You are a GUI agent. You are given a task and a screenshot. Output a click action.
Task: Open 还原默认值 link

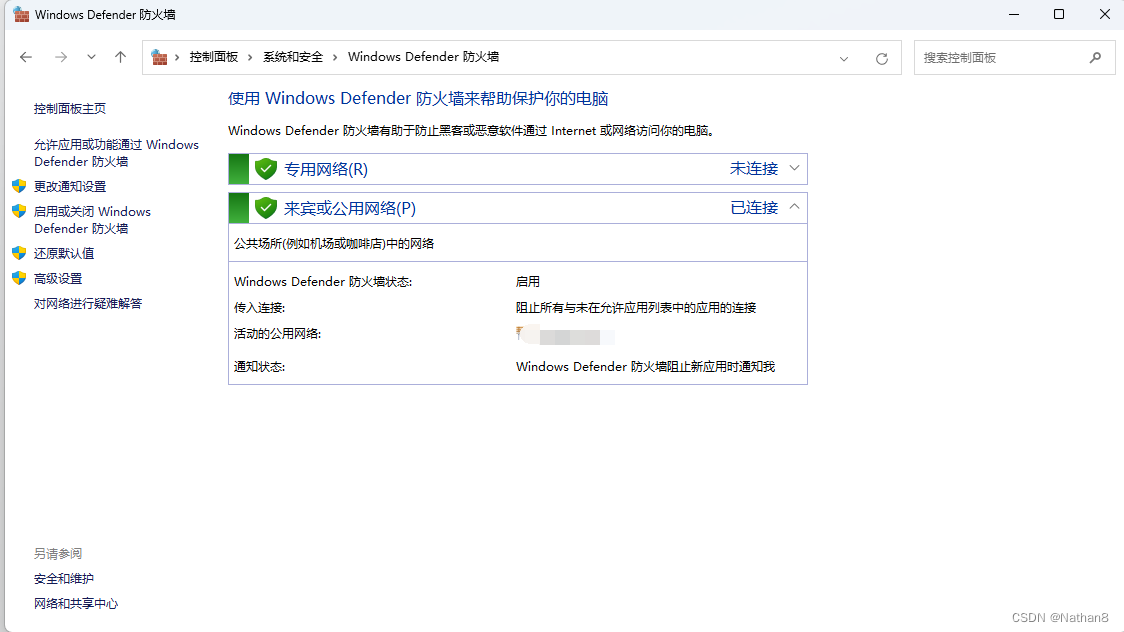point(64,254)
